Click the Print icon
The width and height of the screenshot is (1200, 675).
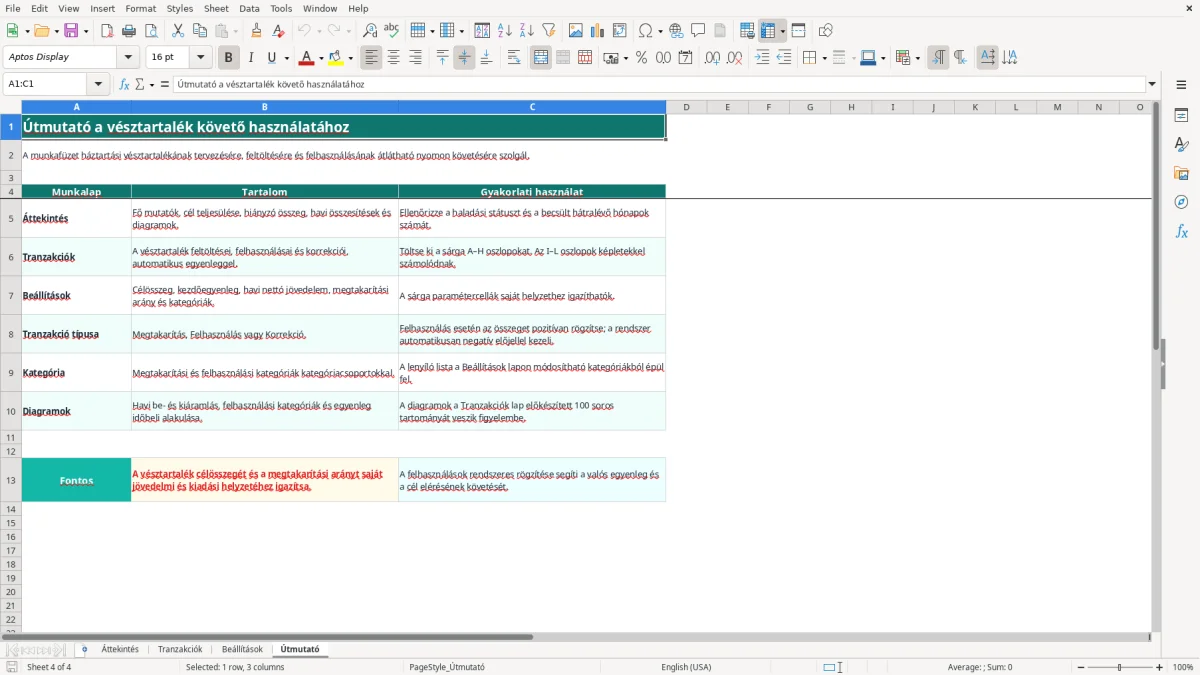pyautogui.click(x=129, y=31)
